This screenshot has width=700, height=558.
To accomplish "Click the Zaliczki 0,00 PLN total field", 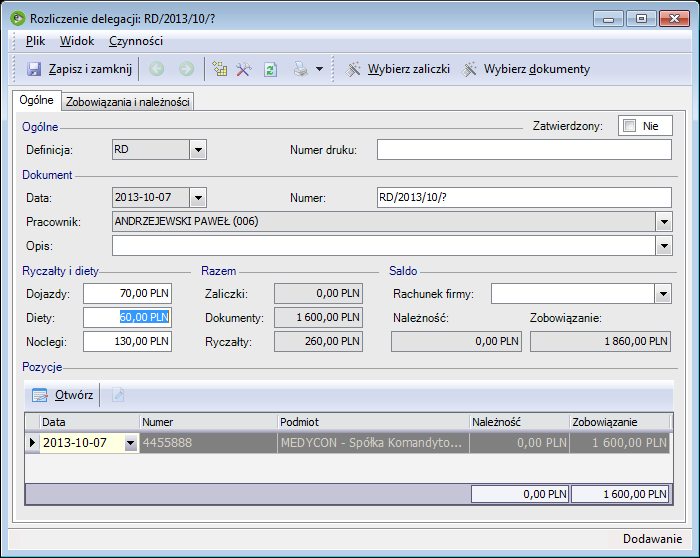I will tap(318, 294).
